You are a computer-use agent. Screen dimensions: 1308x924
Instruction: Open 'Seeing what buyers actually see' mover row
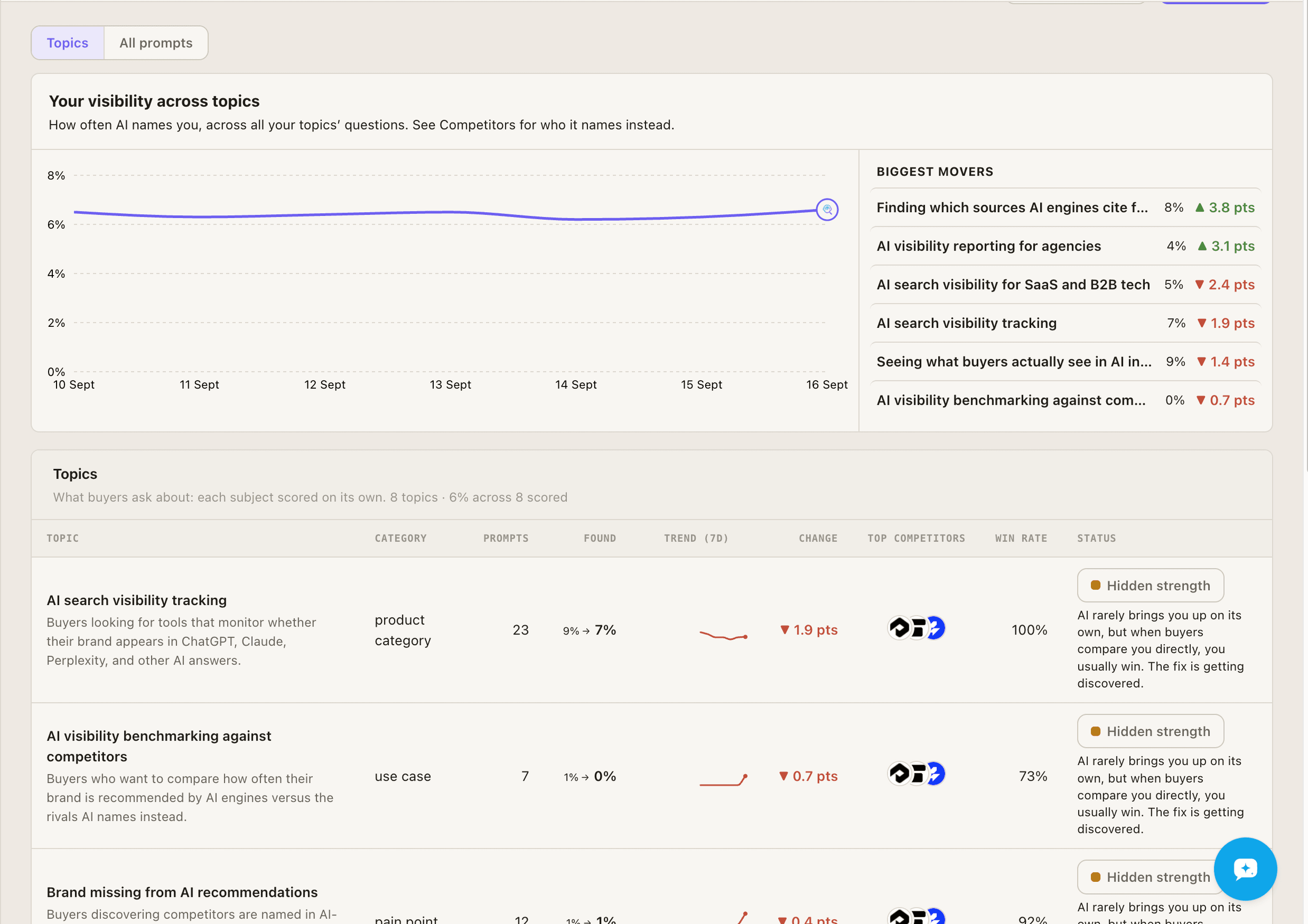pyautogui.click(x=1065, y=361)
